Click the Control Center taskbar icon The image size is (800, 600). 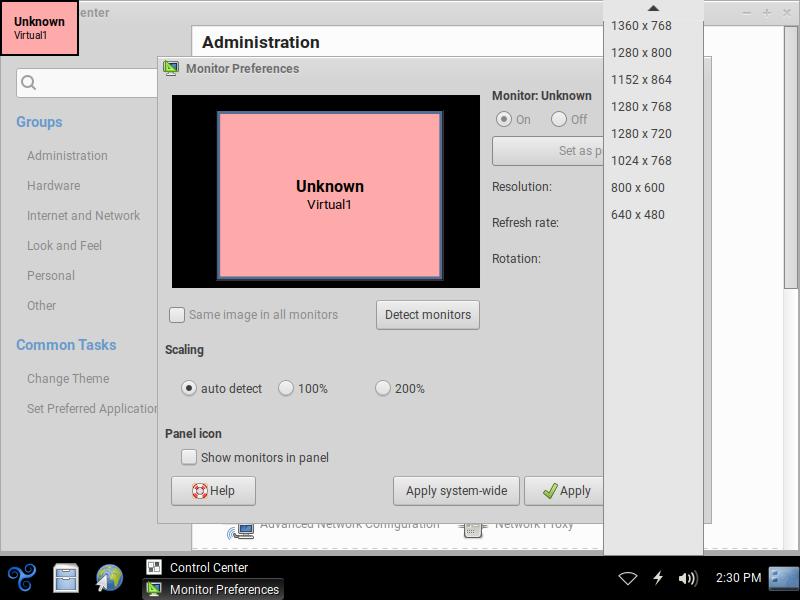[x=154, y=567]
